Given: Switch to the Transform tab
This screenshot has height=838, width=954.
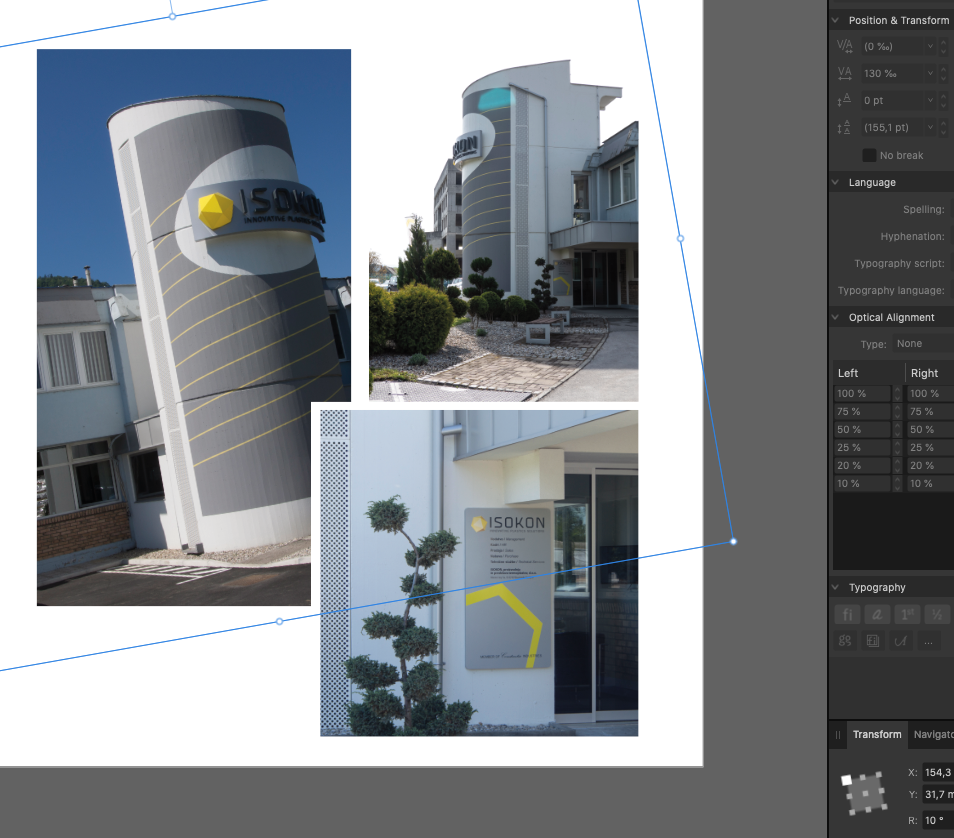Looking at the screenshot, I should tap(877, 735).
